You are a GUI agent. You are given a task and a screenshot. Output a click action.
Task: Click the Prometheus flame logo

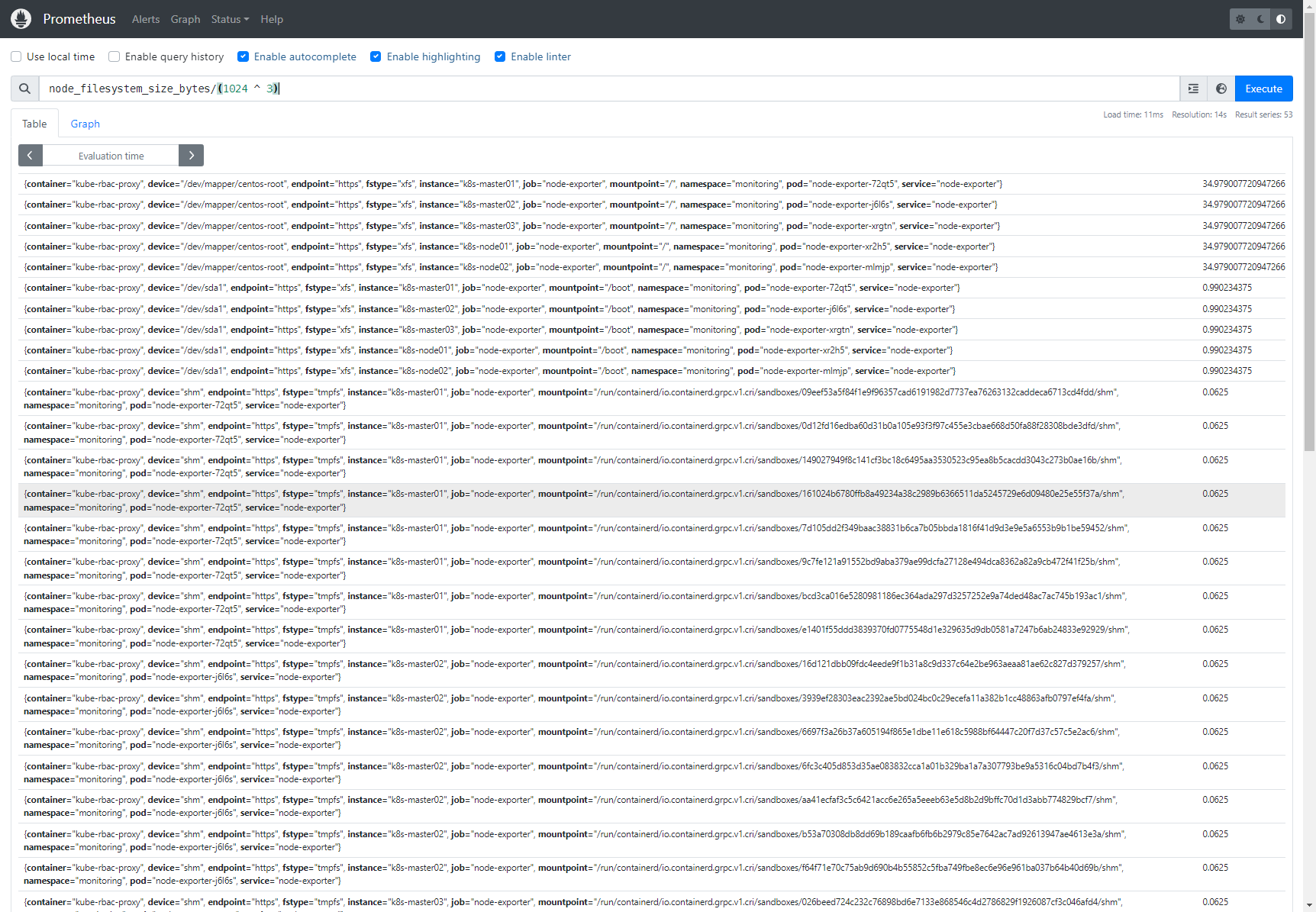[x=21, y=19]
